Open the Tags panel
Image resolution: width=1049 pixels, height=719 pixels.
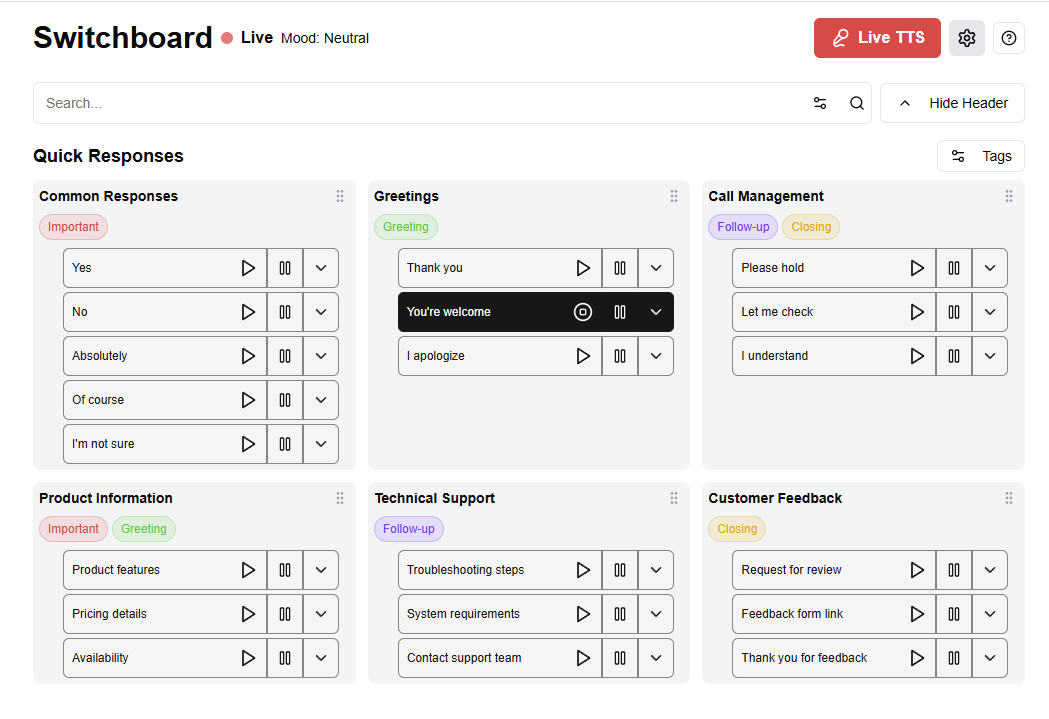(980, 155)
